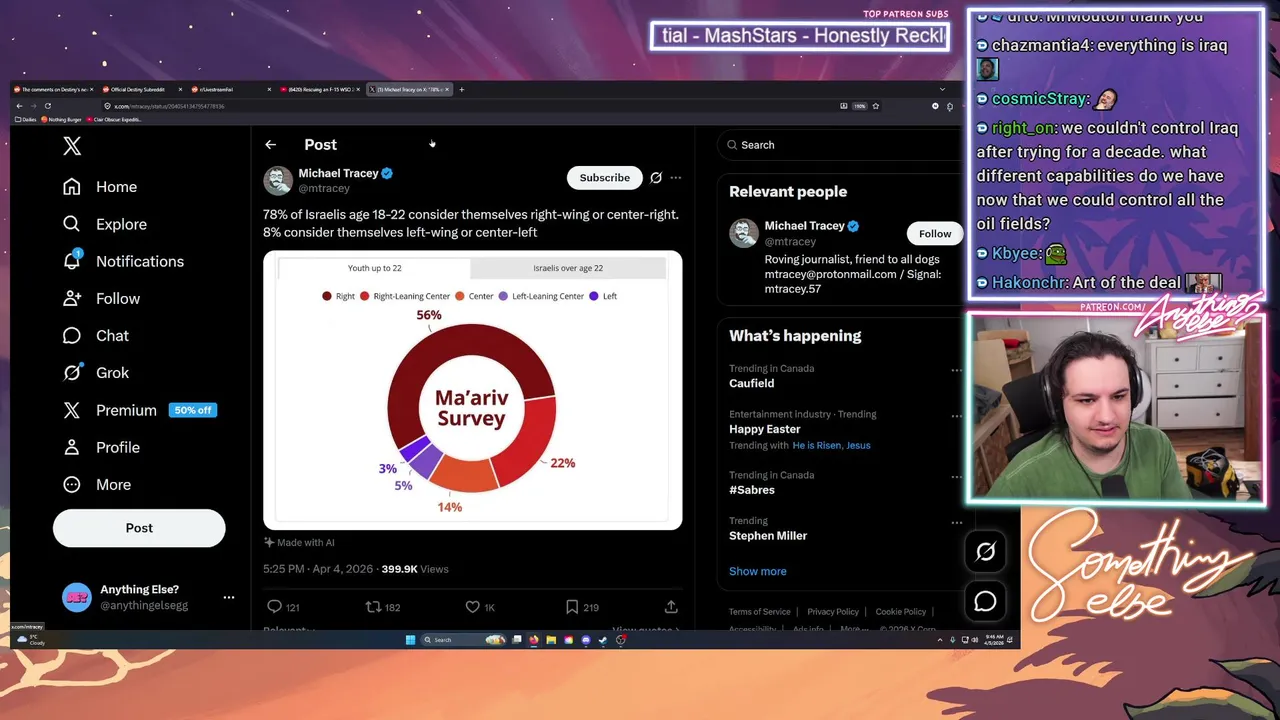Open the Stephen Miller trending topic

tap(768, 535)
